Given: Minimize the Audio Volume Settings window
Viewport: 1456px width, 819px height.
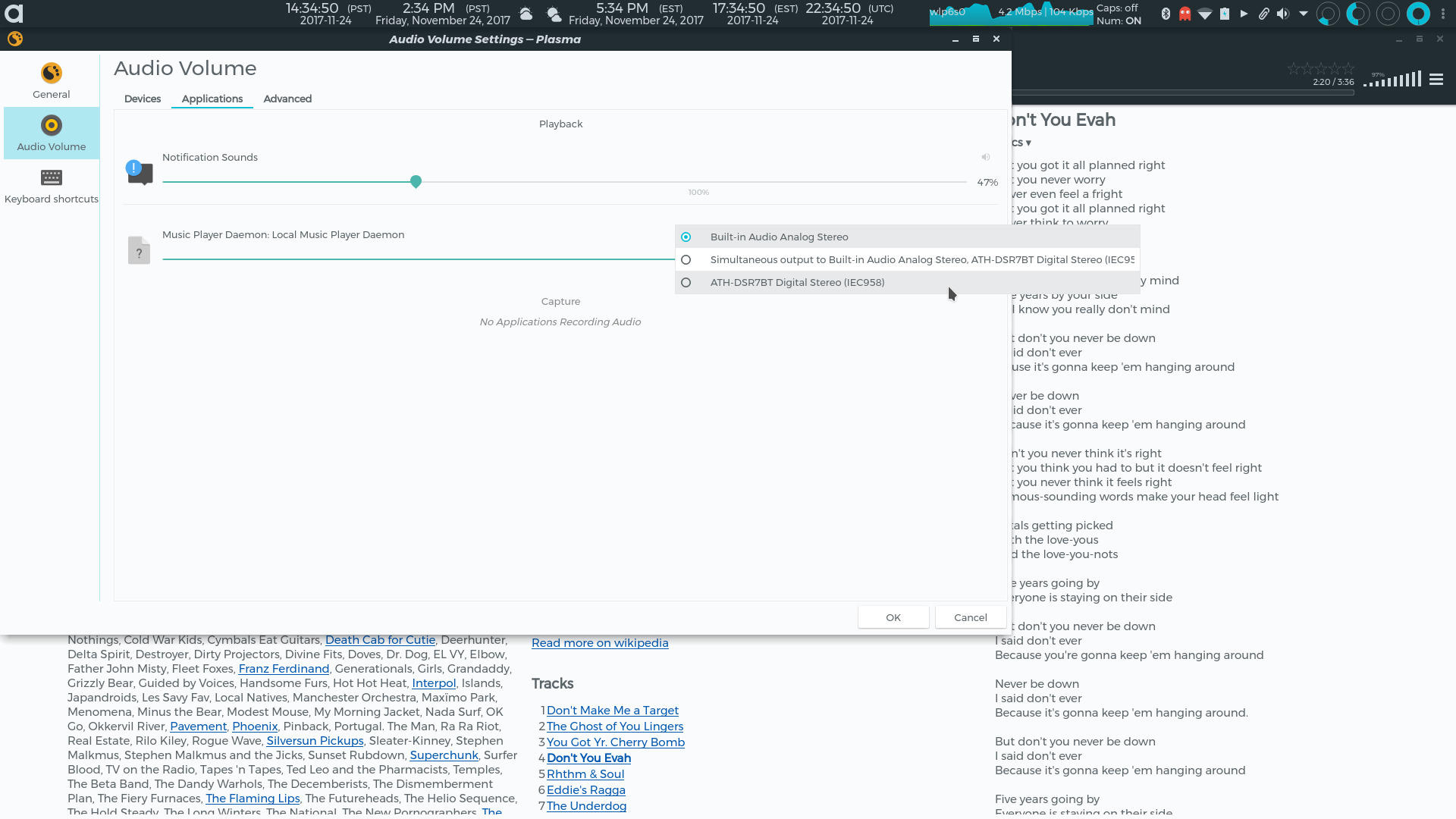Looking at the screenshot, I should point(955,39).
